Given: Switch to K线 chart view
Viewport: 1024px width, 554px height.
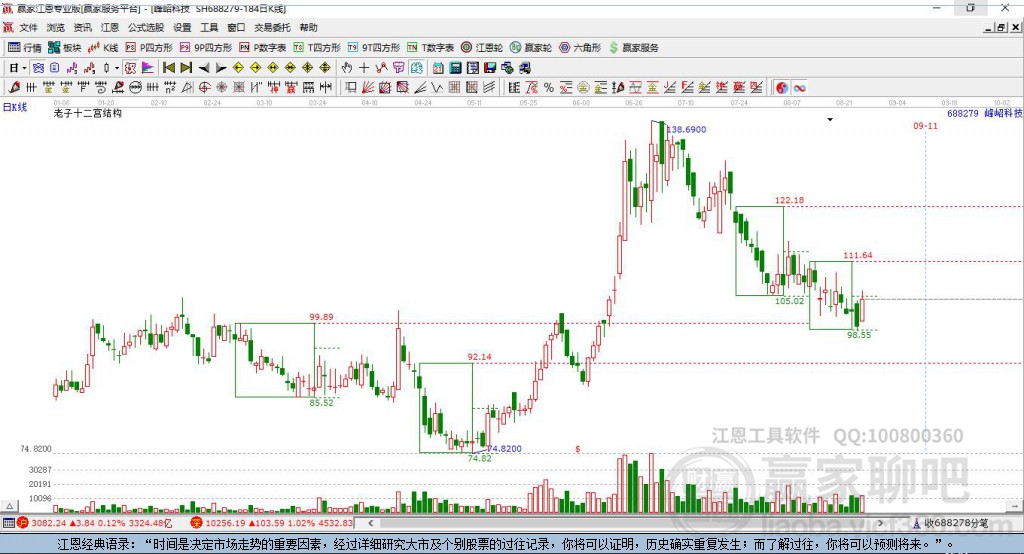Looking at the screenshot, I should (103, 48).
